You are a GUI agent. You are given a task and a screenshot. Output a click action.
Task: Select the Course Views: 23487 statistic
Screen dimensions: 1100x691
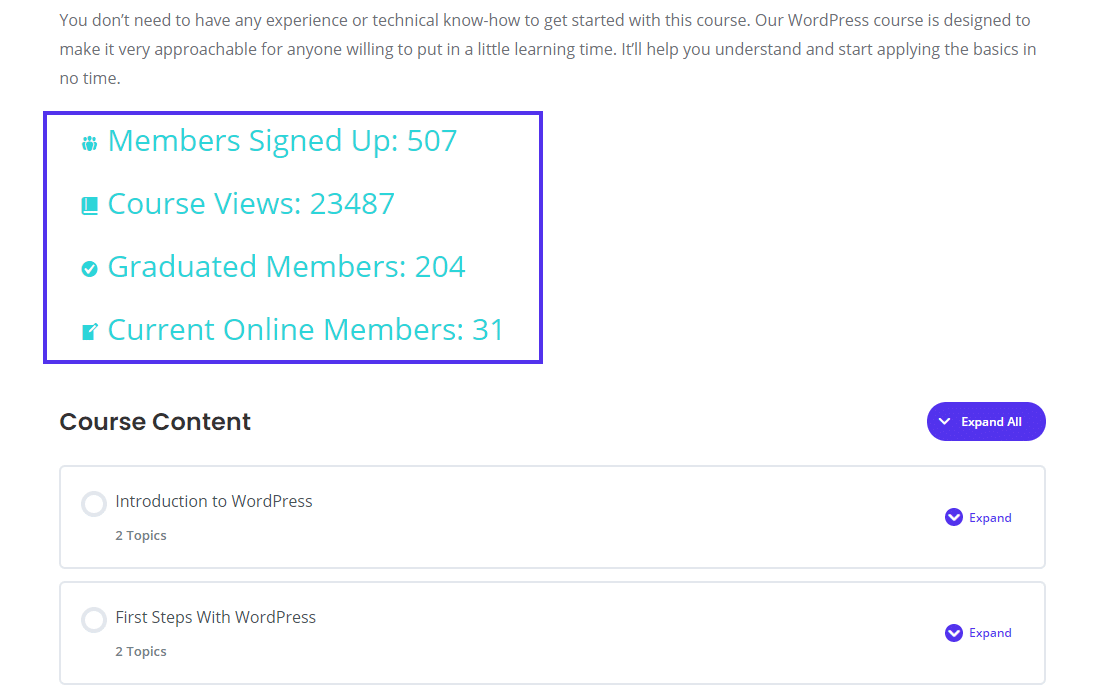coord(251,204)
